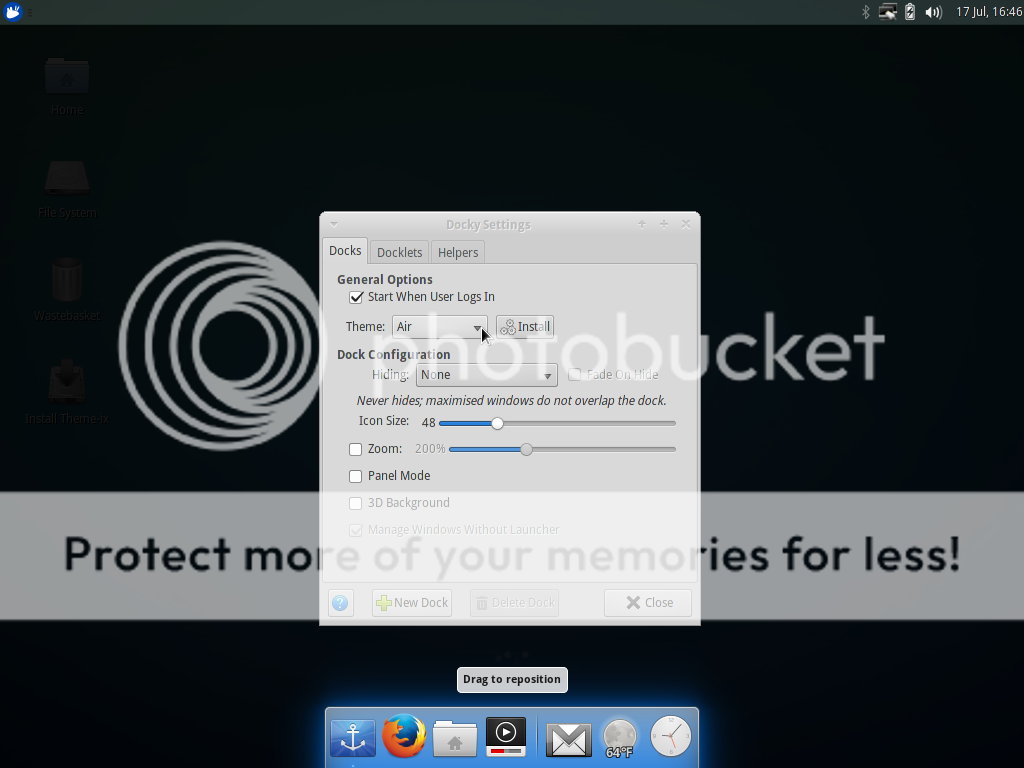Viewport: 1024px width, 768px height.
Task: Click the Drag to reposition tooltip
Action: tap(512, 679)
